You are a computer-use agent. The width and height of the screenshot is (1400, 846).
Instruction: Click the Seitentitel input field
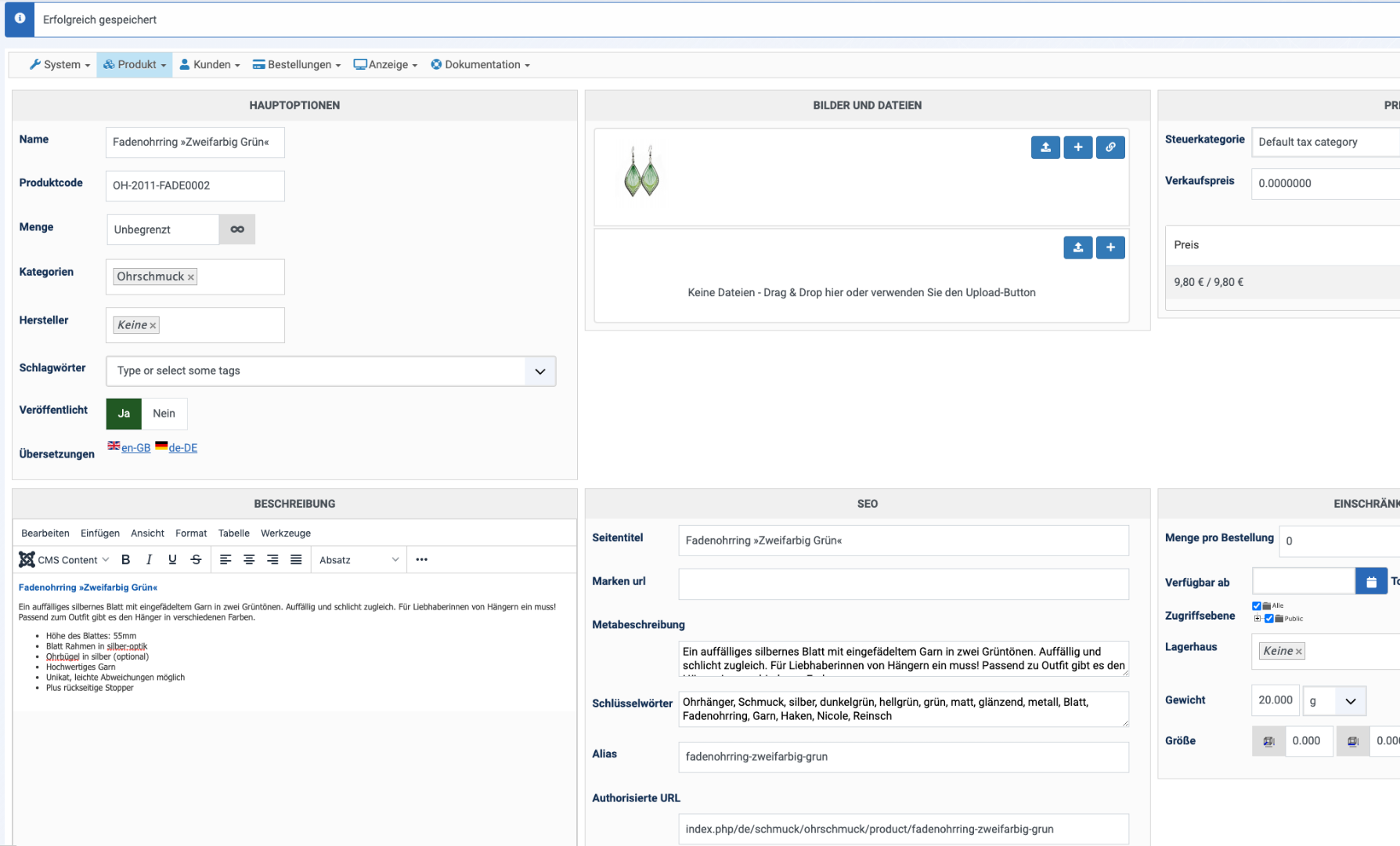[904, 540]
